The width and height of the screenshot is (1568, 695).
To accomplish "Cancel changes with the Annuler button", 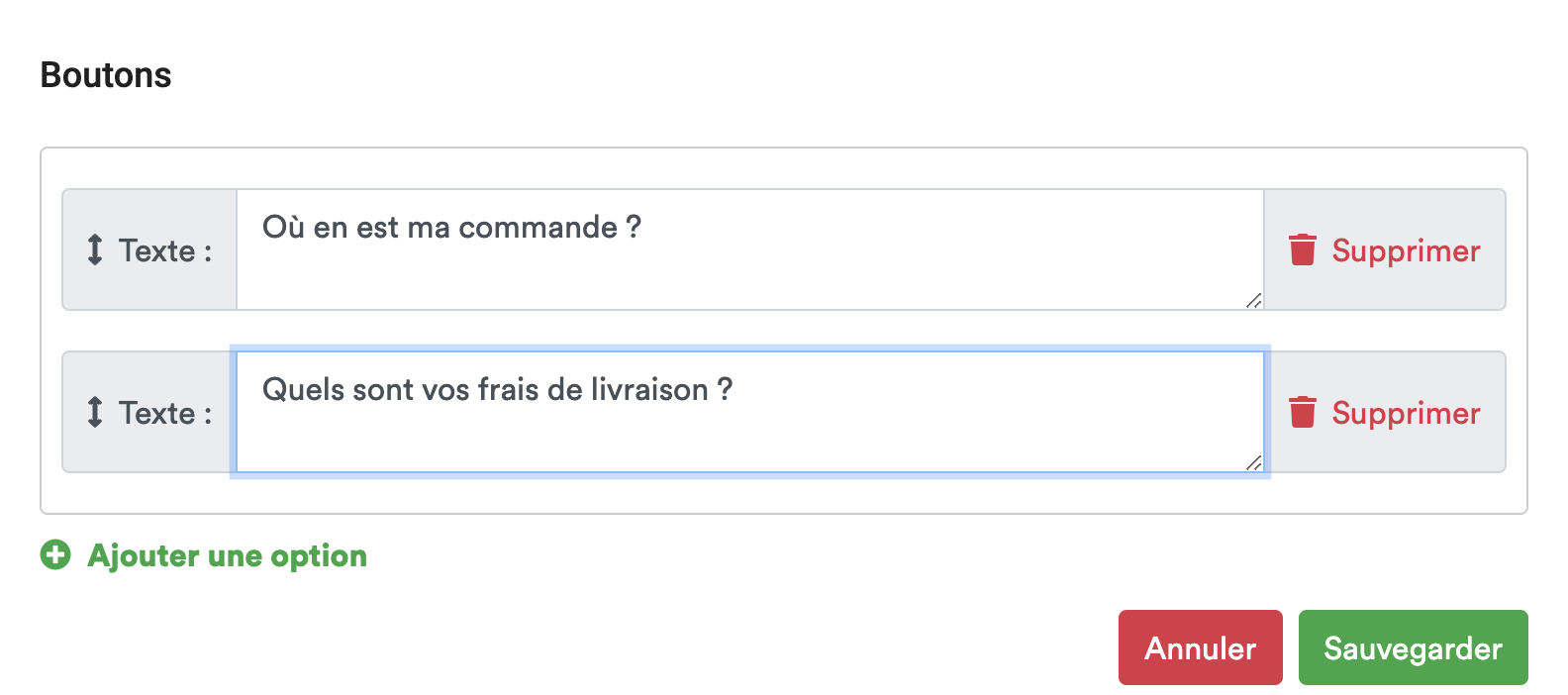I will point(1201,647).
